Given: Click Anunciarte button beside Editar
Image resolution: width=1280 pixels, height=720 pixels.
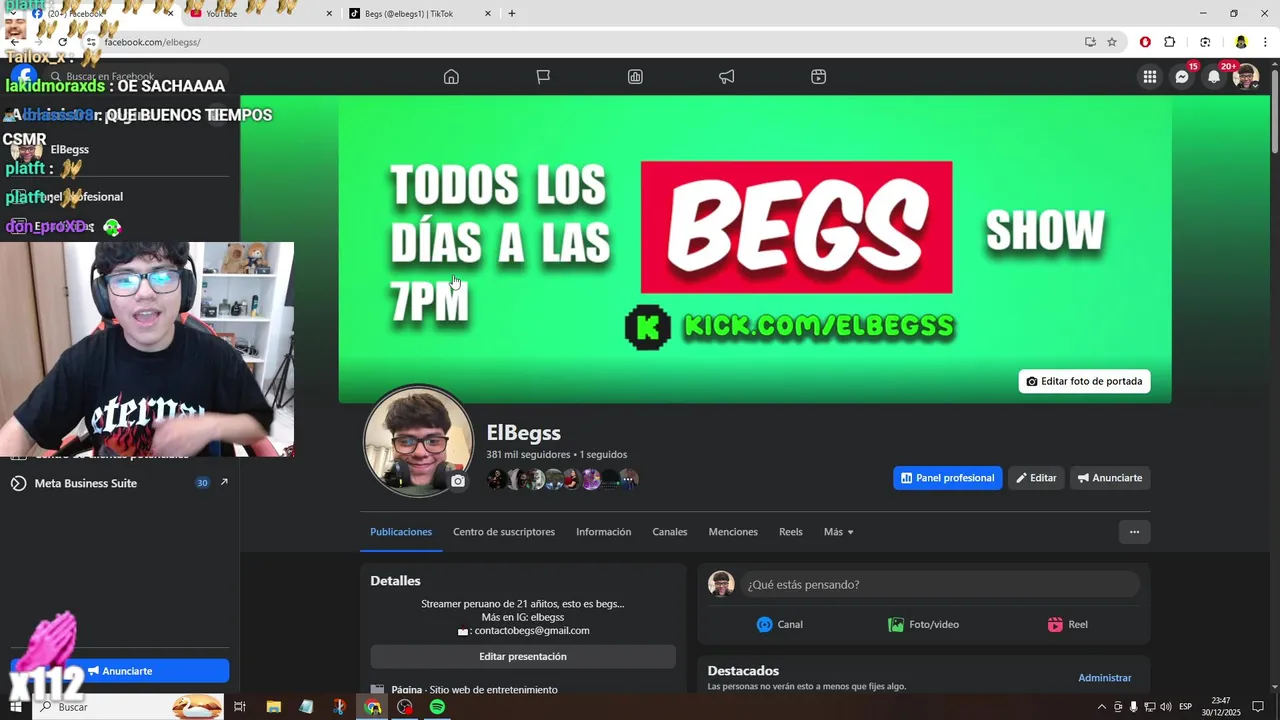Looking at the screenshot, I should tap(1110, 478).
